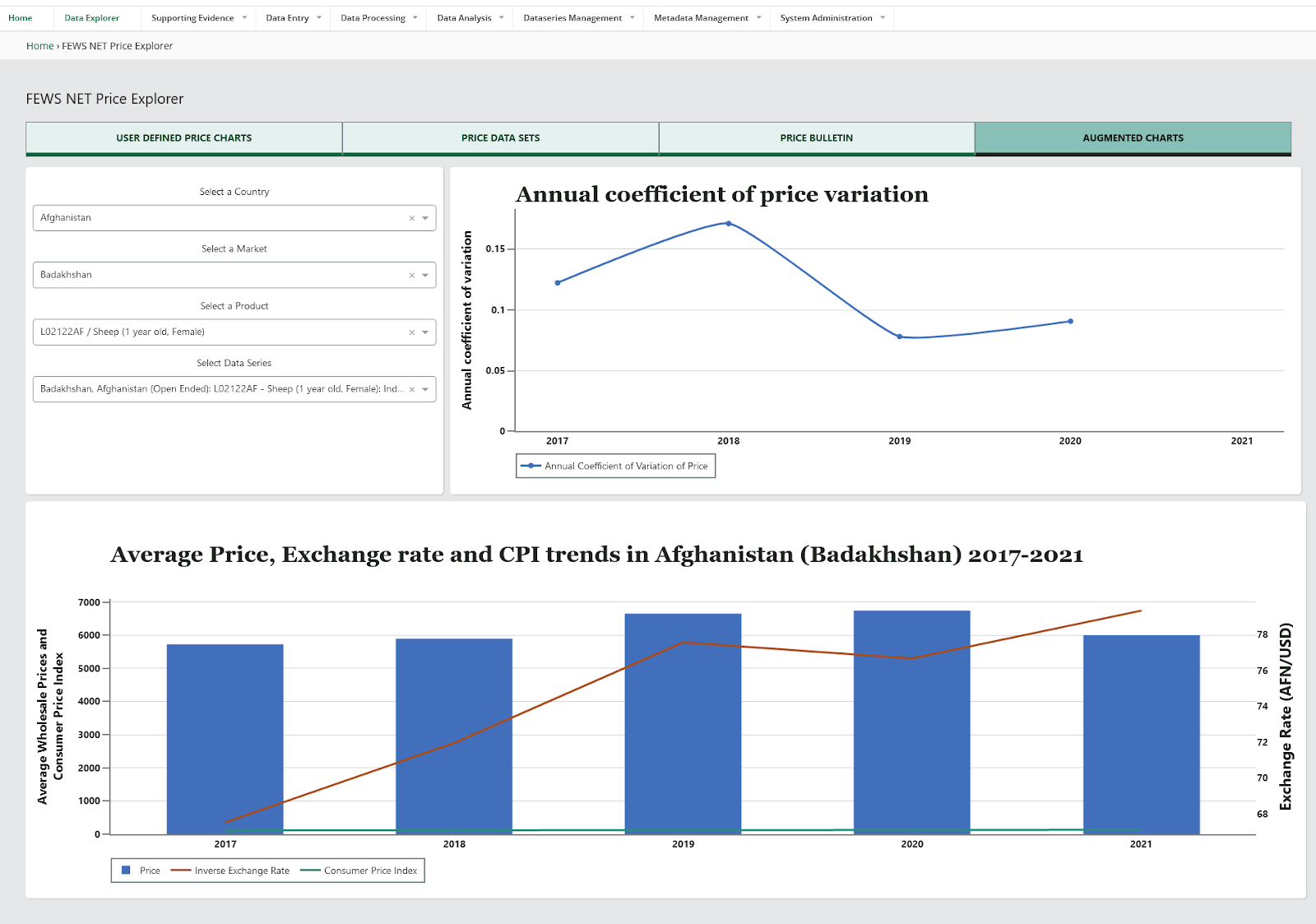Toggle Annual Coefficient of Variation legend

pos(616,467)
